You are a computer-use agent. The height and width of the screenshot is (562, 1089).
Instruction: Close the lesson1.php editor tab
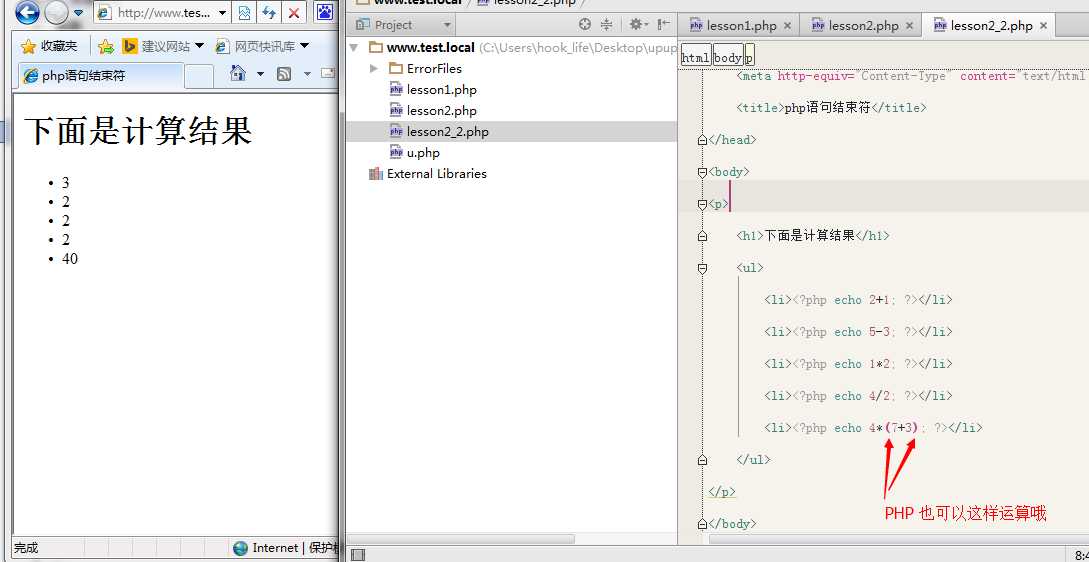787,26
